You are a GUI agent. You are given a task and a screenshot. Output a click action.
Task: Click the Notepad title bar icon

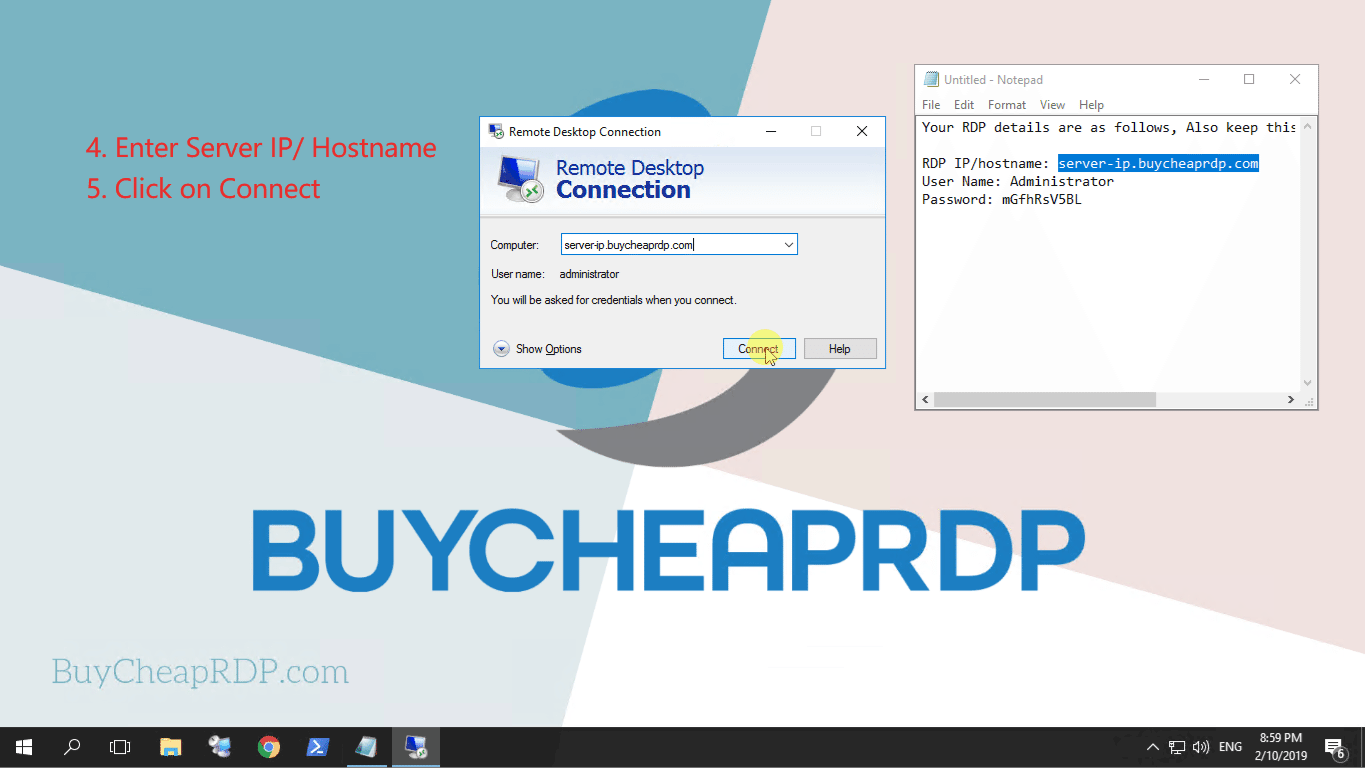point(931,80)
